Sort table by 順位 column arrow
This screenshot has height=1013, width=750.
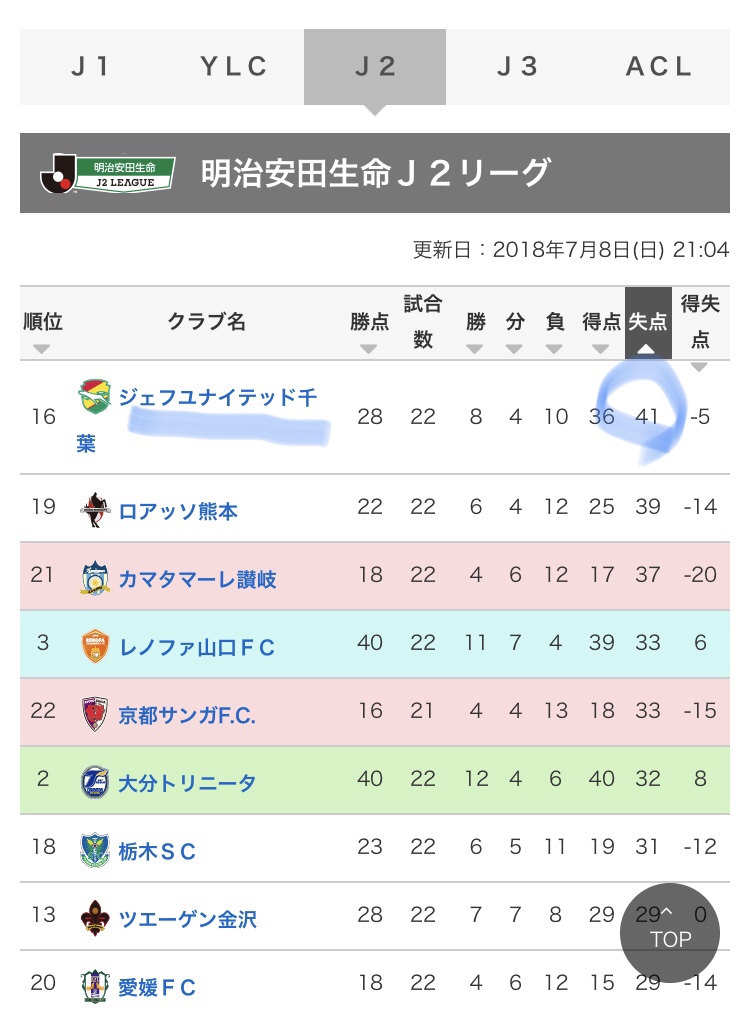pos(42,350)
